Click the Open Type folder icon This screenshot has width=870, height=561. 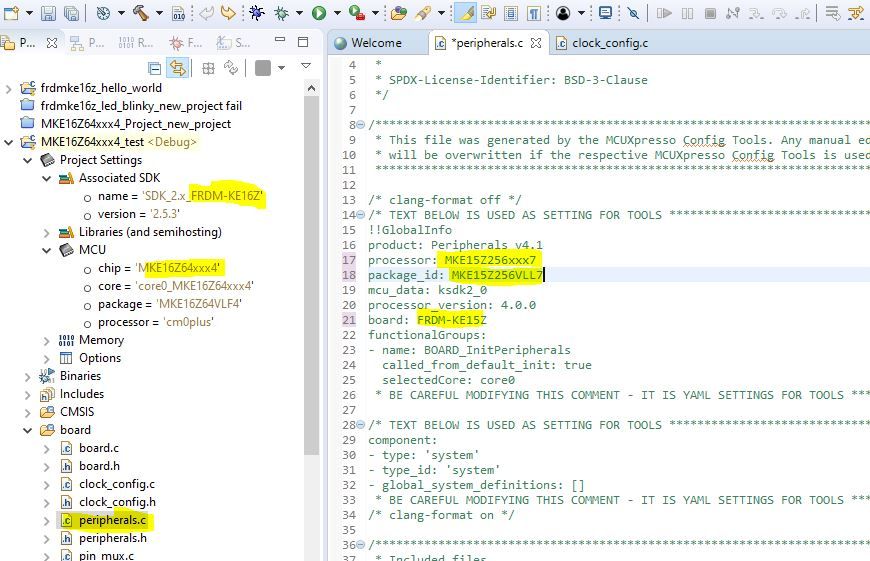398,13
